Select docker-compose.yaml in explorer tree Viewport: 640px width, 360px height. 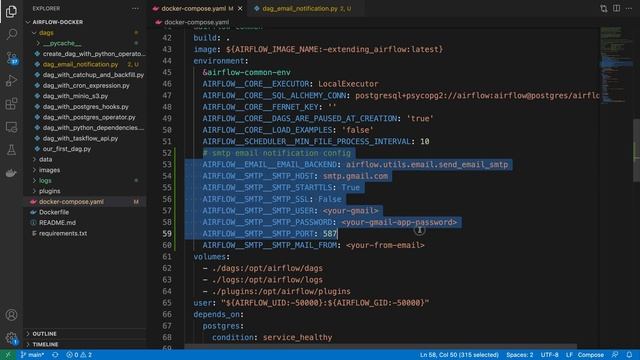(x=71, y=202)
